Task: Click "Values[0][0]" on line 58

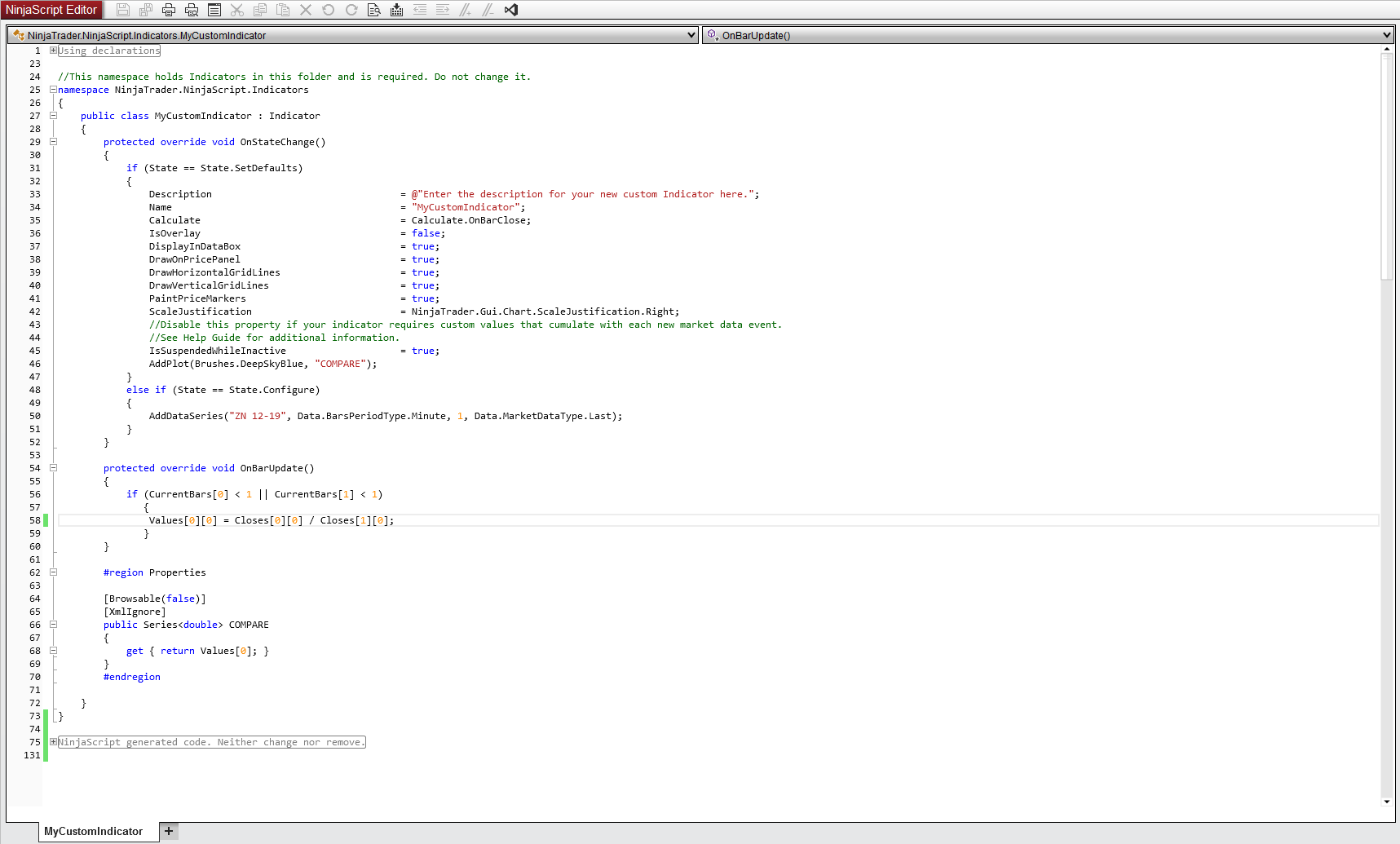Action: pyautogui.click(x=183, y=520)
